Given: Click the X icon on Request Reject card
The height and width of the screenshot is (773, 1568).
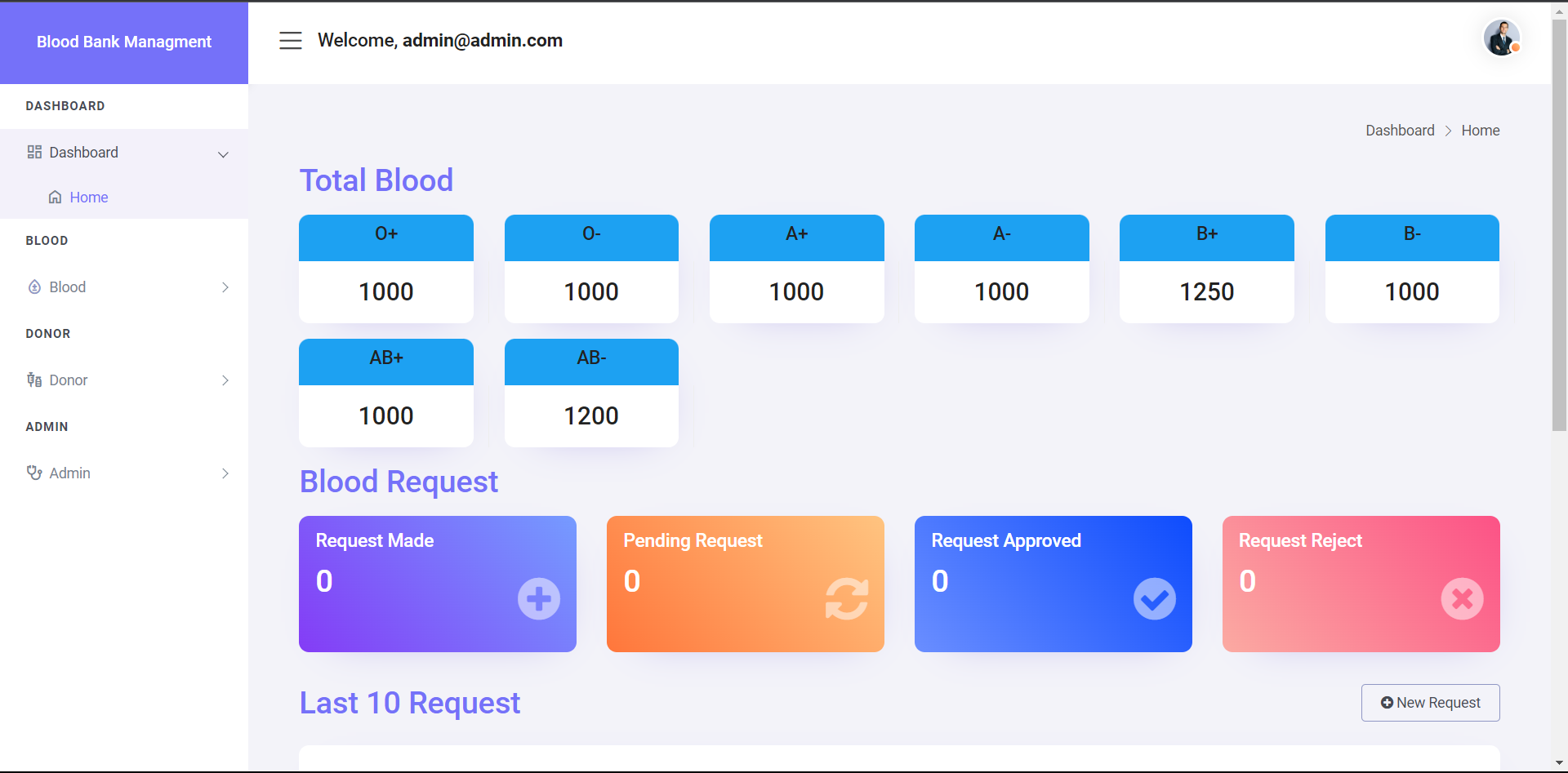Looking at the screenshot, I should pos(1462,599).
